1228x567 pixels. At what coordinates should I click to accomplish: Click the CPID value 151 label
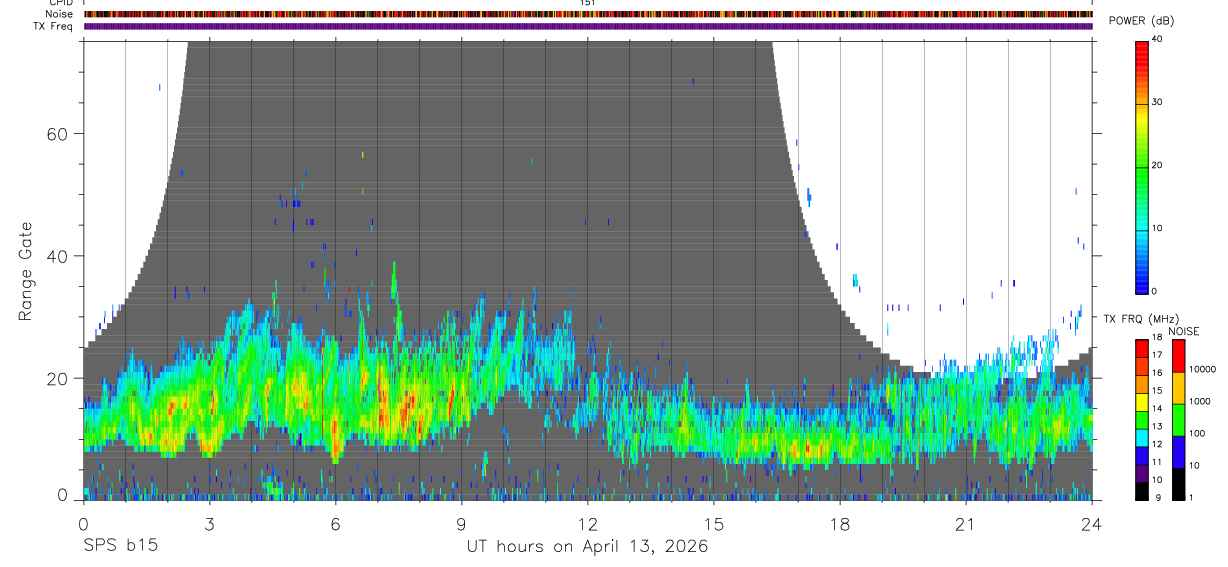[x=587, y=3]
